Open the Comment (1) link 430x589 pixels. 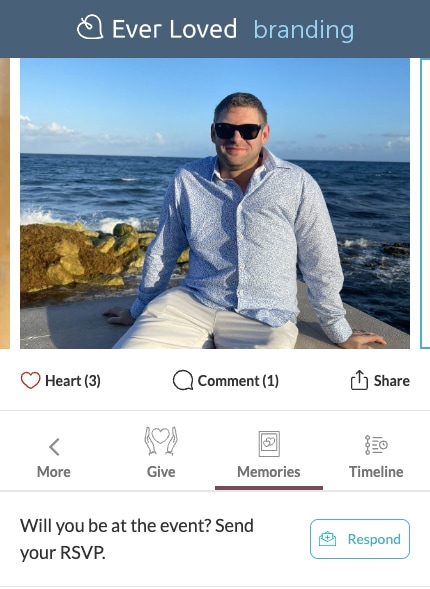[226, 381]
